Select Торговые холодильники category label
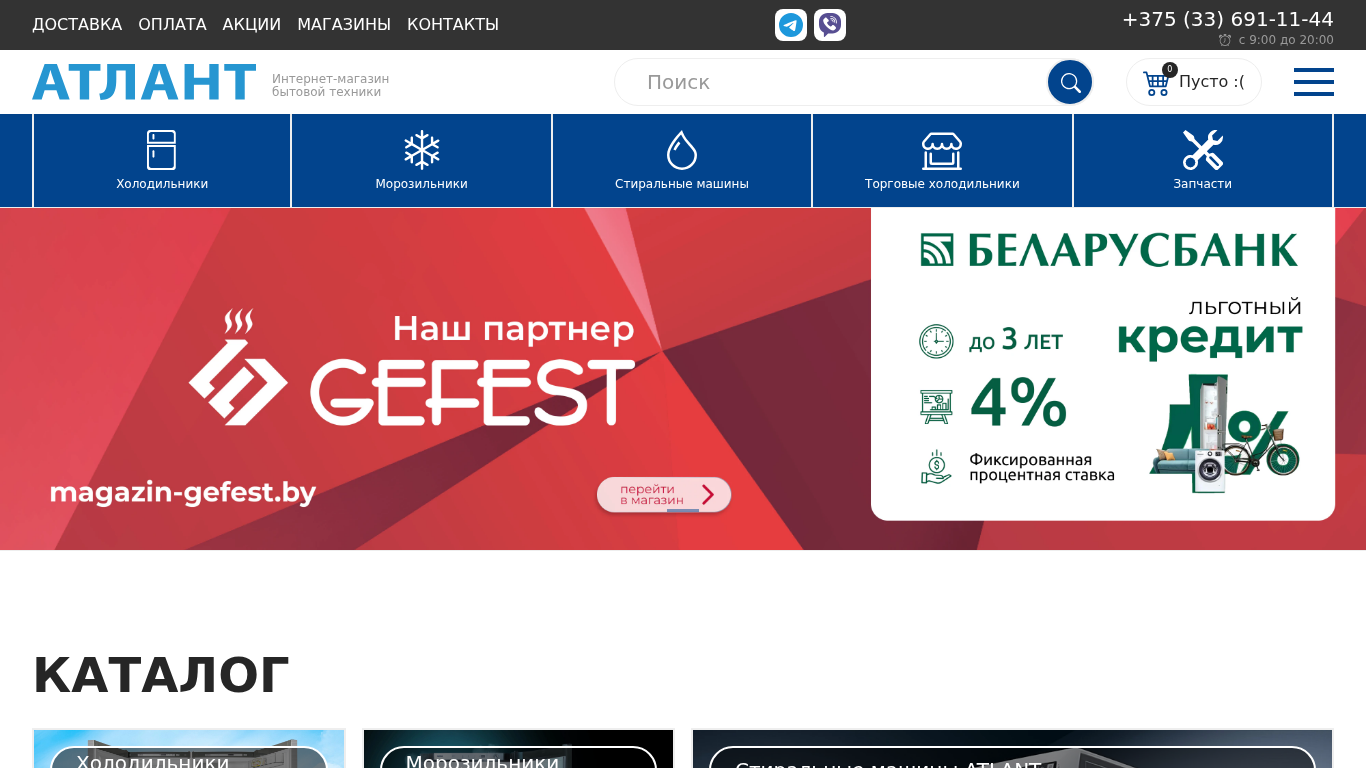The width and height of the screenshot is (1366, 768). point(942,184)
